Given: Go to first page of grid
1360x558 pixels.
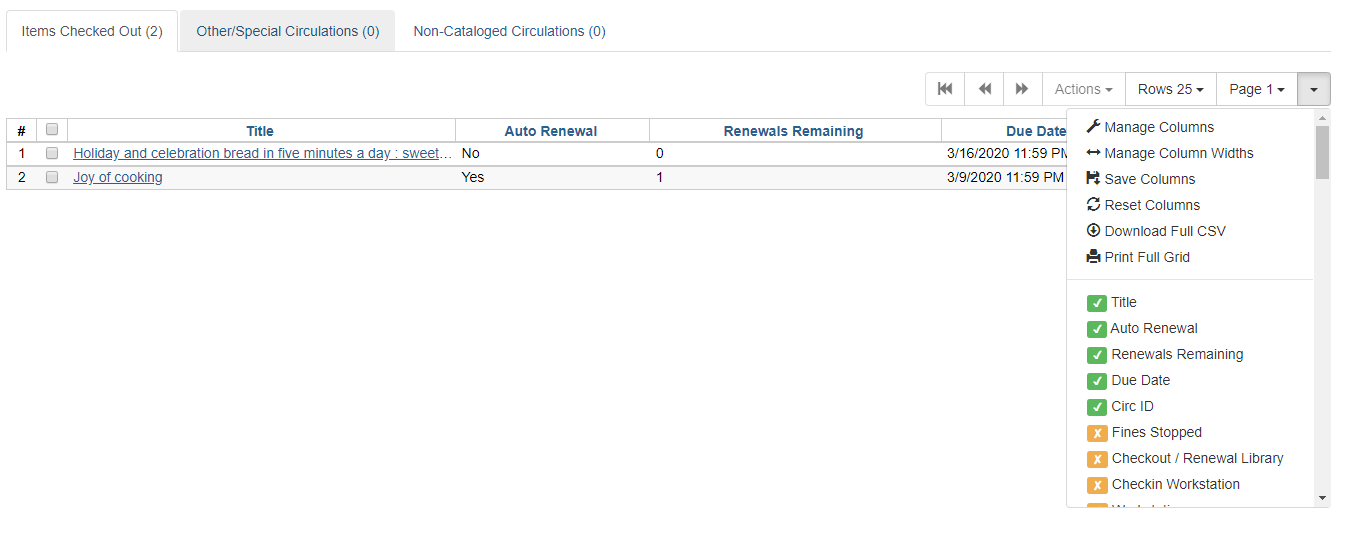Looking at the screenshot, I should 945,89.
